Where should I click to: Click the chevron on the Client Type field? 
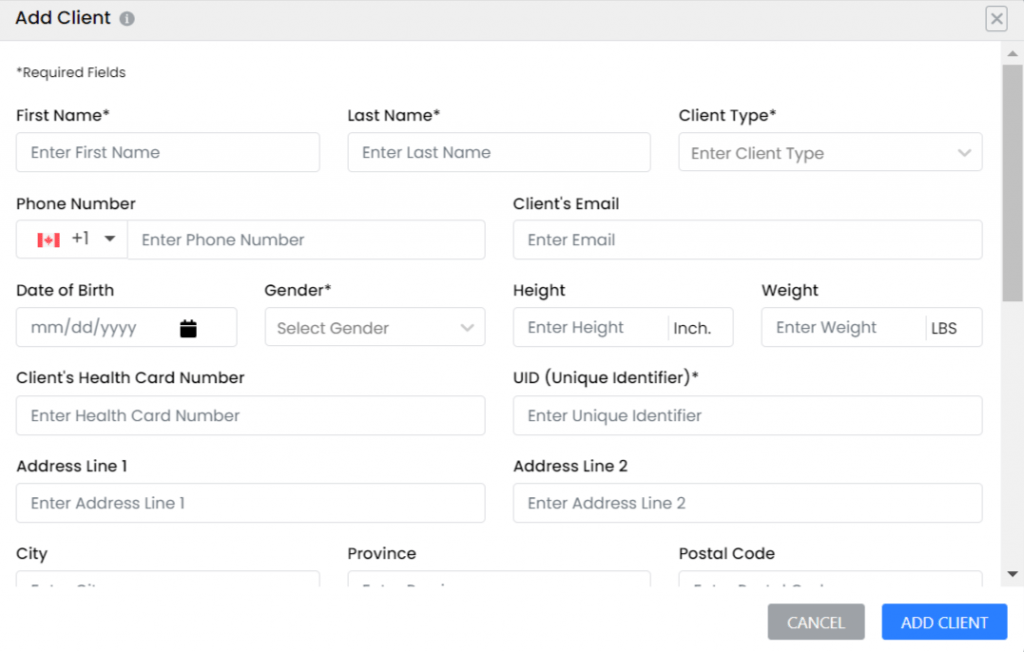[x=965, y=152]
